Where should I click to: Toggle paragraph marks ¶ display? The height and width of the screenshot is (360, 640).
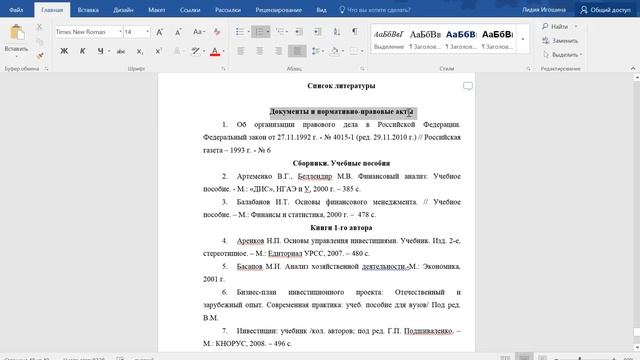click(355, 32)
